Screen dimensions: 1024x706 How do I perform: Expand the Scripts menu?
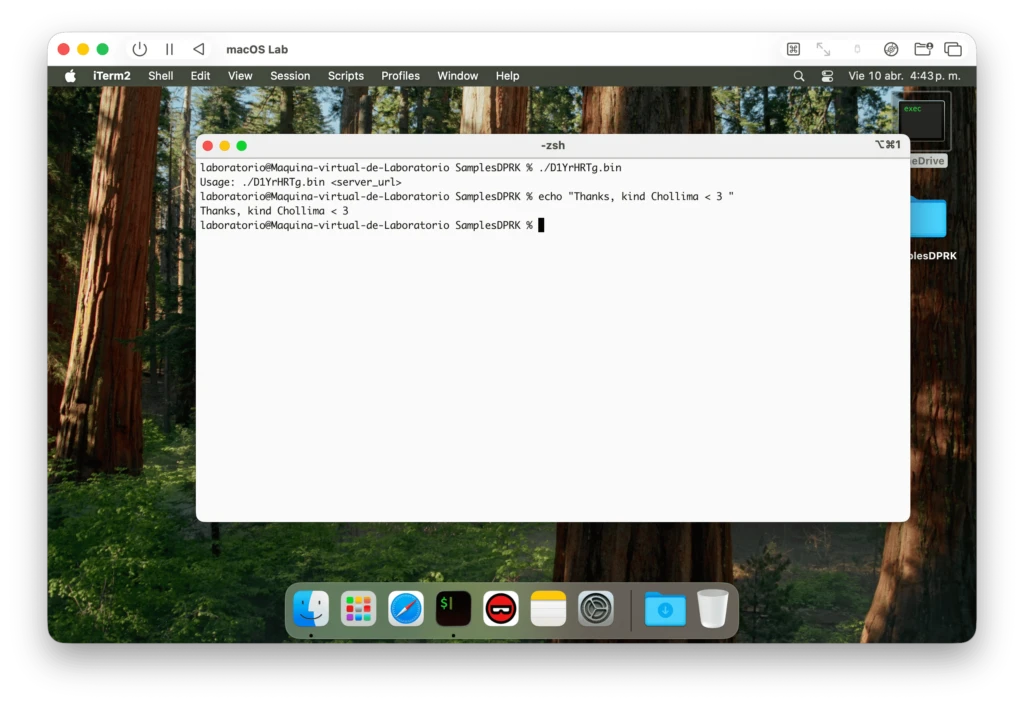click(x=346, y=76)
